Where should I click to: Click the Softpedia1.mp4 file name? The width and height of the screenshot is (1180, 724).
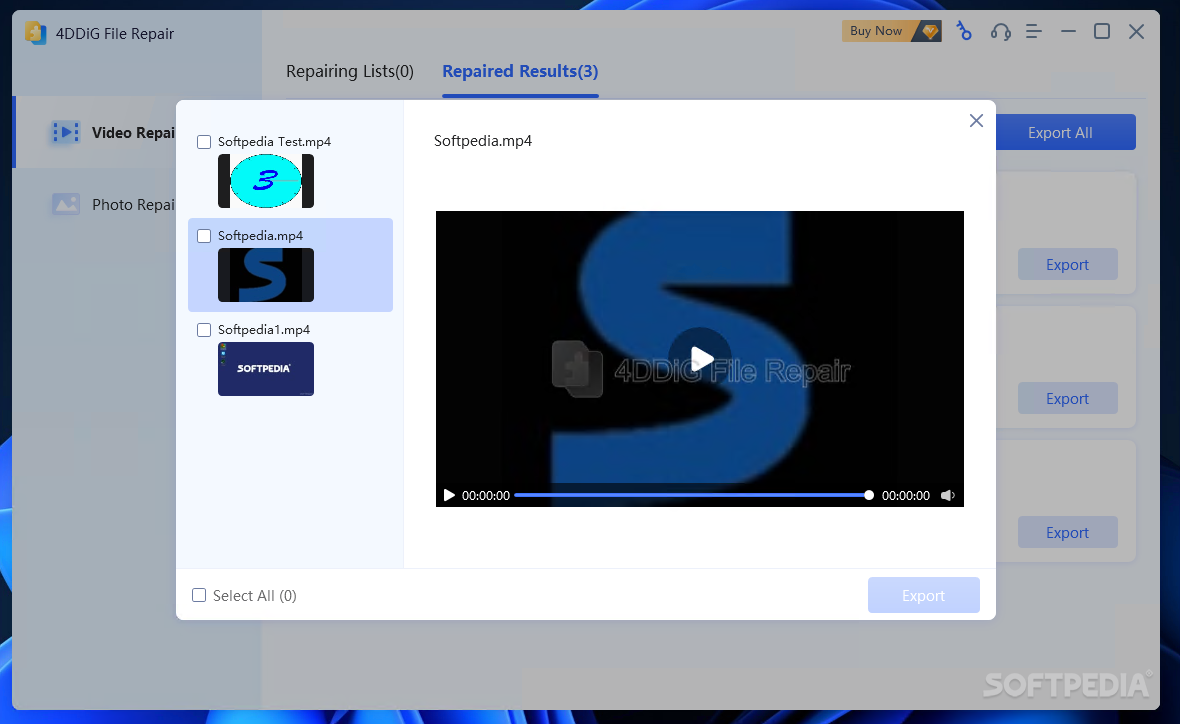pos(264,330)
